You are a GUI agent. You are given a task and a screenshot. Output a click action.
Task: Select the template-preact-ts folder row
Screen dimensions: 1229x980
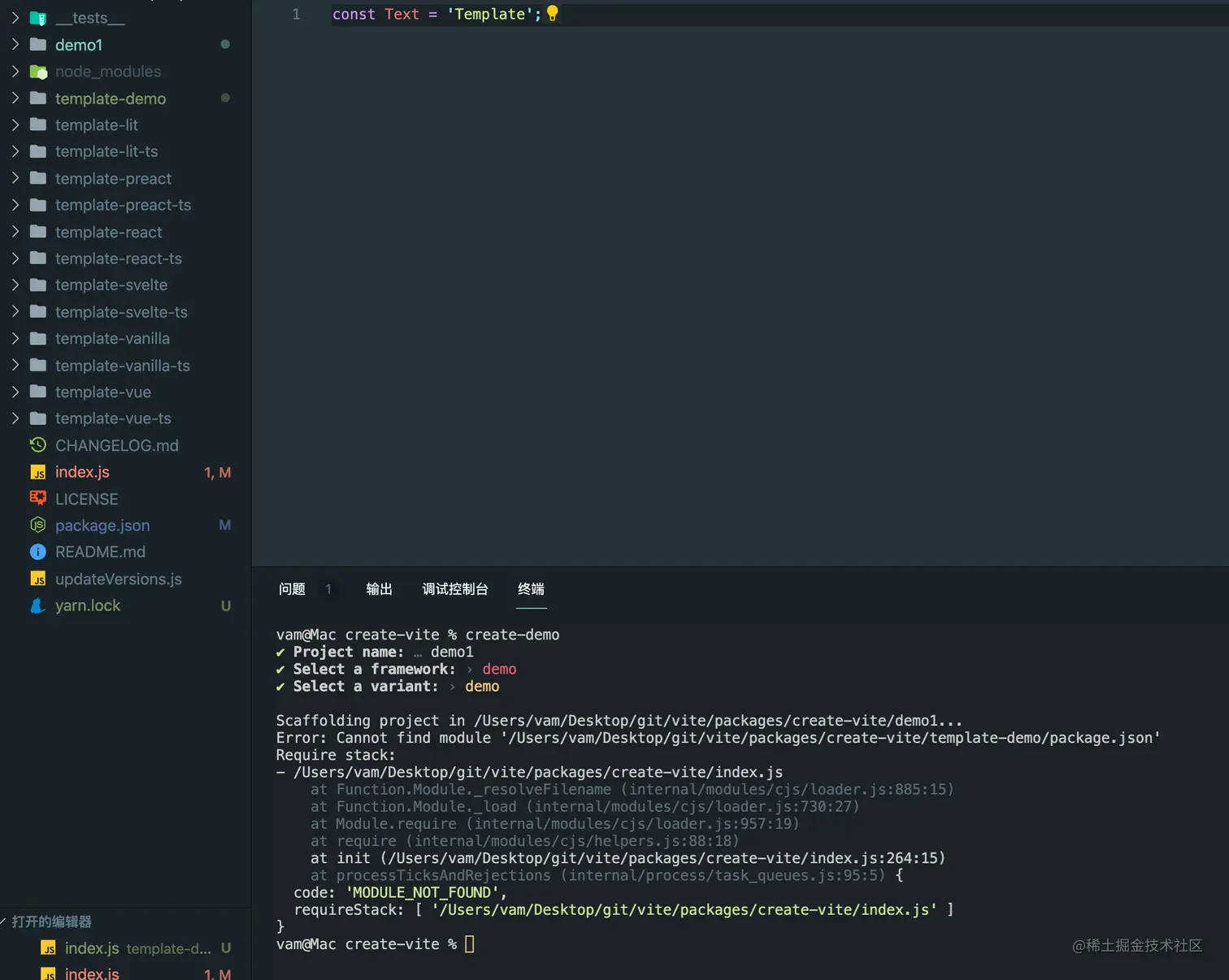(126, 205)
